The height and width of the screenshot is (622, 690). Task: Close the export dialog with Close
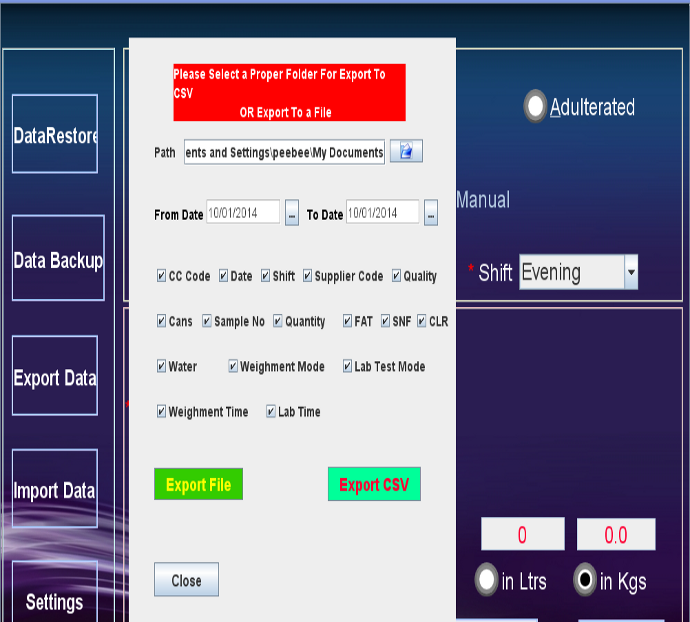186,580
